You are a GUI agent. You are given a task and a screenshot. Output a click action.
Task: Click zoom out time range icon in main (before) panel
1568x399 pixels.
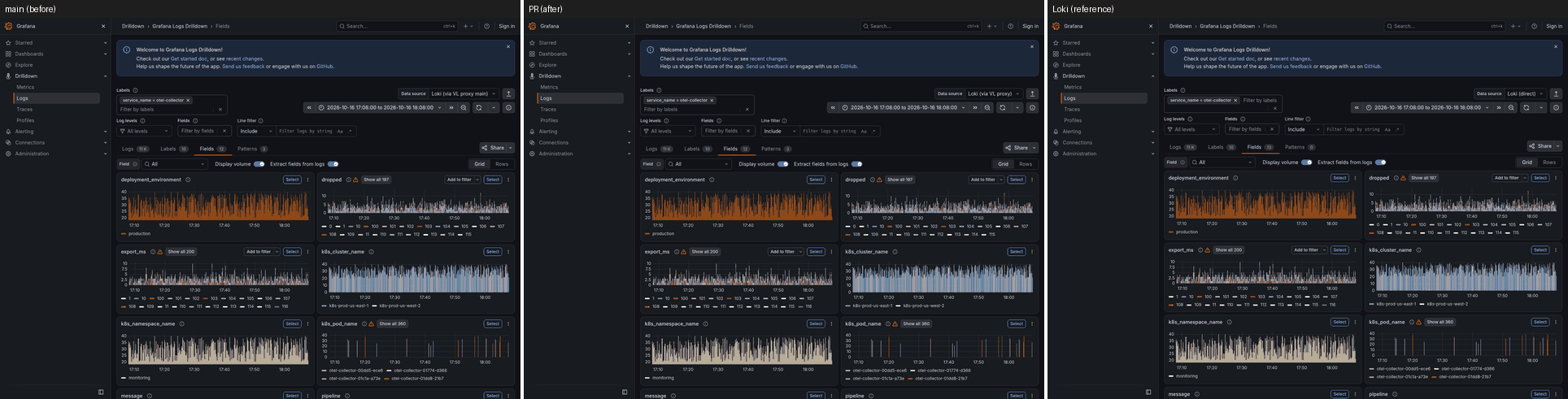[x=464, y=107]
